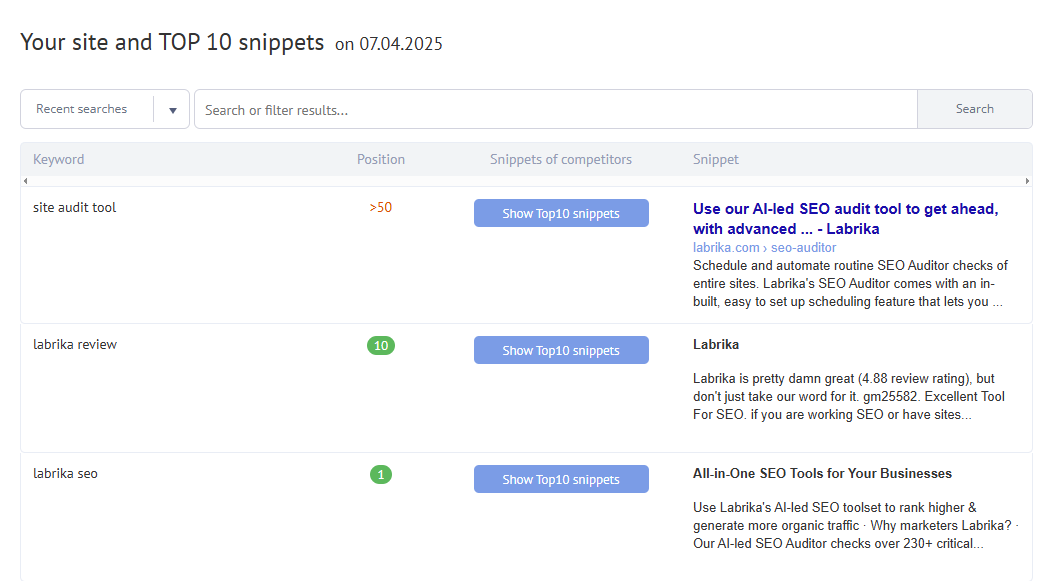Click the 'Use Labrika's AI-led SEO toolset' snippet text
This screenshot has width=1054, height=581.
click(x=856, y=526)
